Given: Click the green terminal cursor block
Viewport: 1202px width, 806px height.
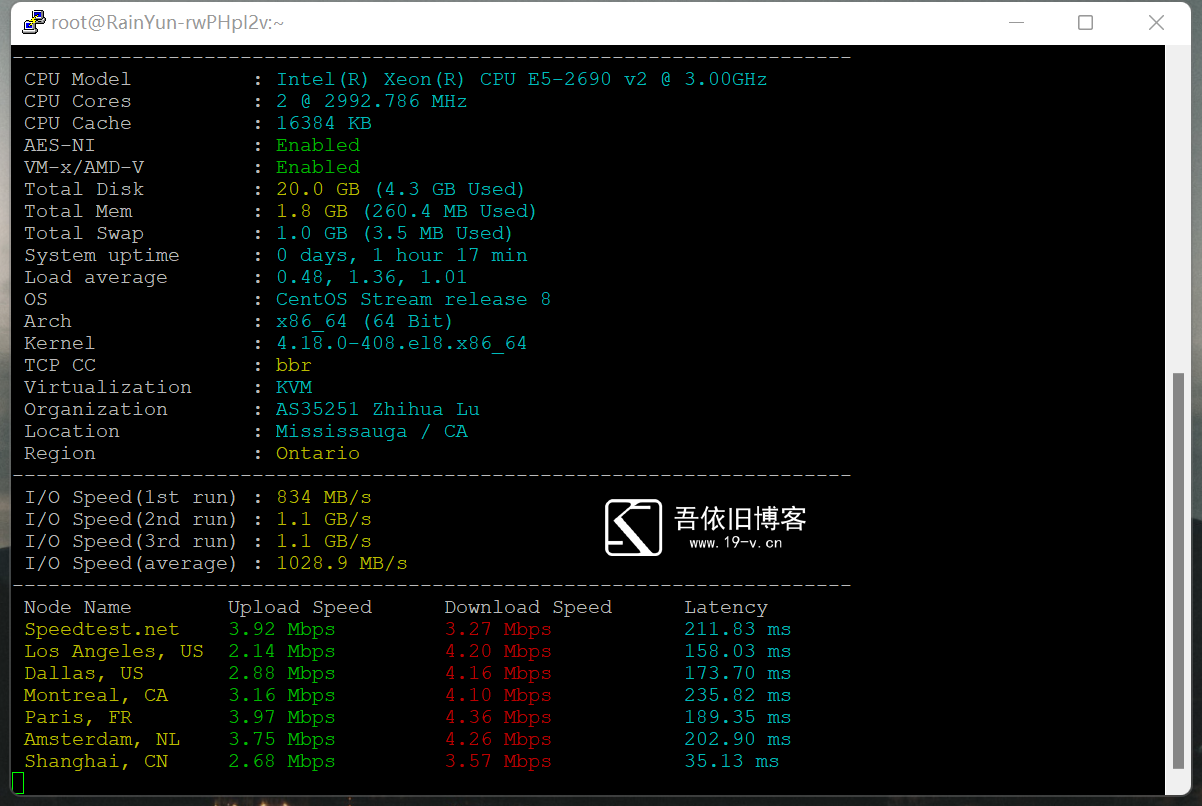Looking at the screenshot, I should click(17, 783).
